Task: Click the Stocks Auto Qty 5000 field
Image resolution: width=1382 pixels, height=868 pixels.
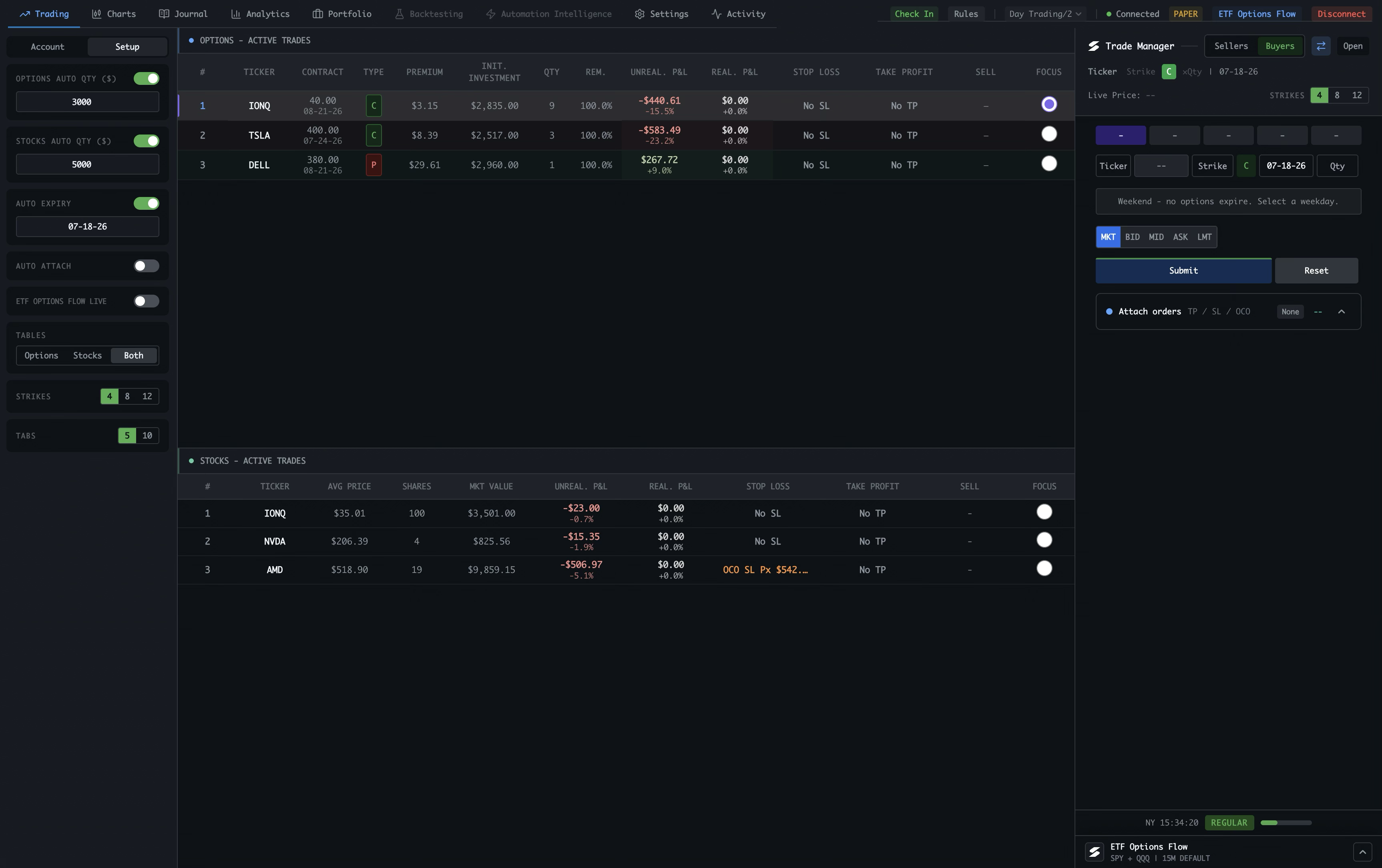Action: pyautogui.click(x=87, y=164)
